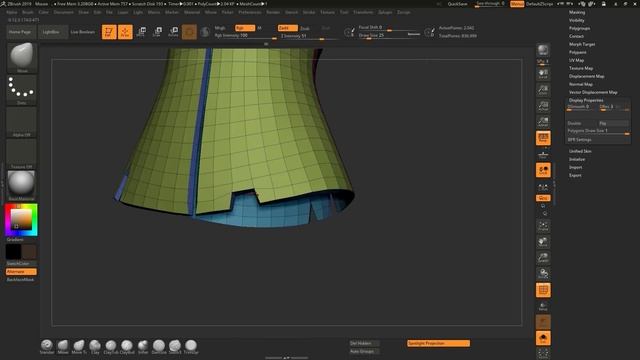Open the Dots stroke type picker
The width and height of the screenshot is (640, 360).
[22, 90]
